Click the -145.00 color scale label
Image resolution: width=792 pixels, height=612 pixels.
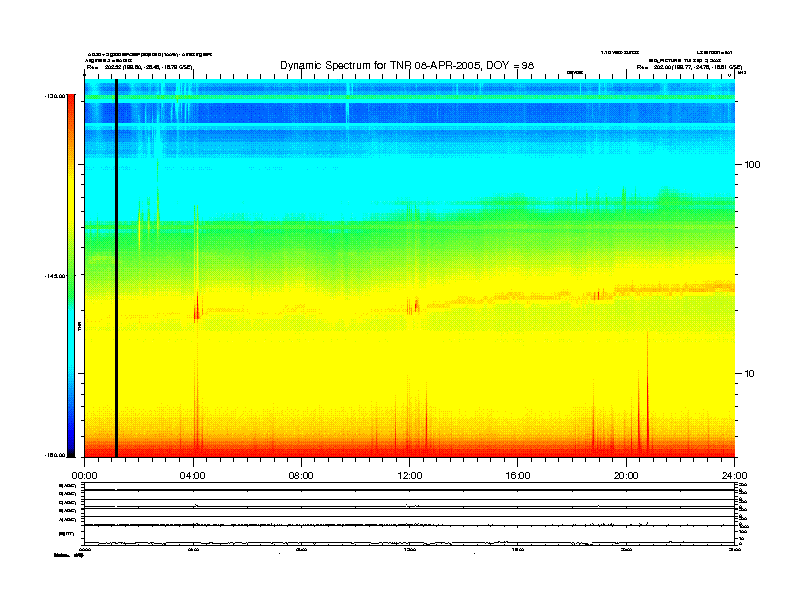[54, 276]
